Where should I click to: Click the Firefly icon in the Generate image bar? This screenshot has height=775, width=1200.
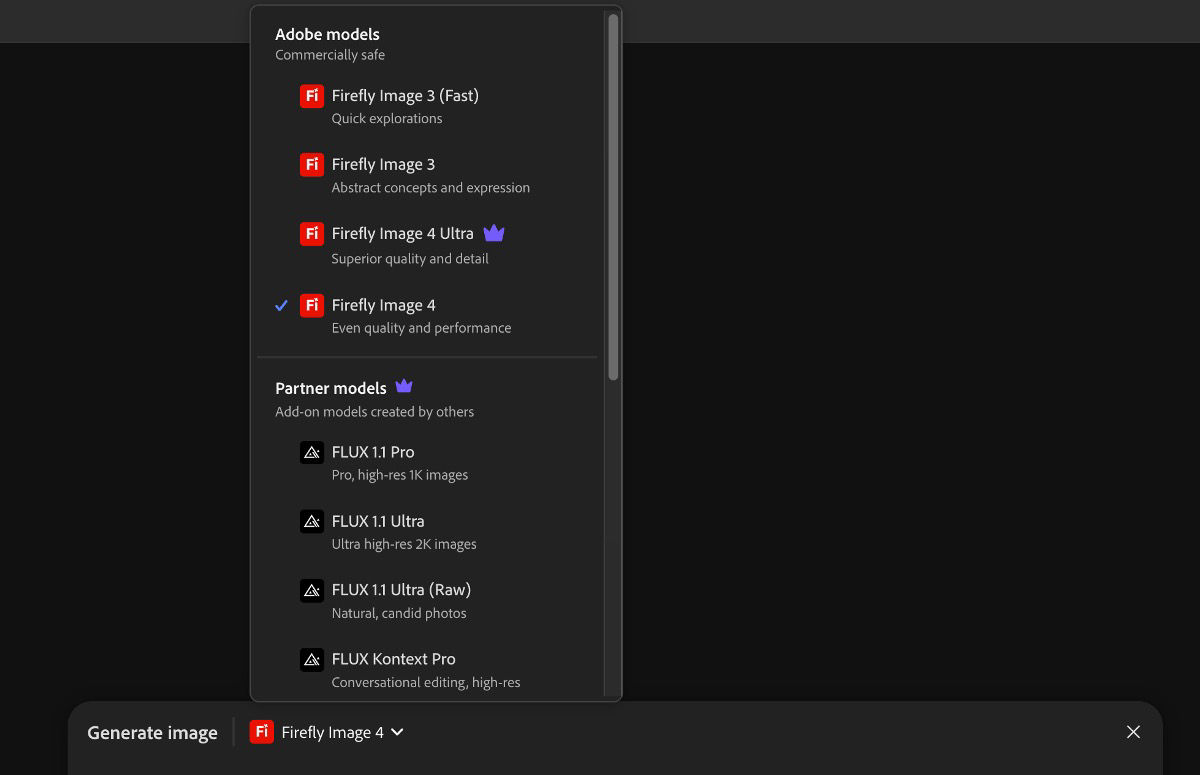coord(262,732)
